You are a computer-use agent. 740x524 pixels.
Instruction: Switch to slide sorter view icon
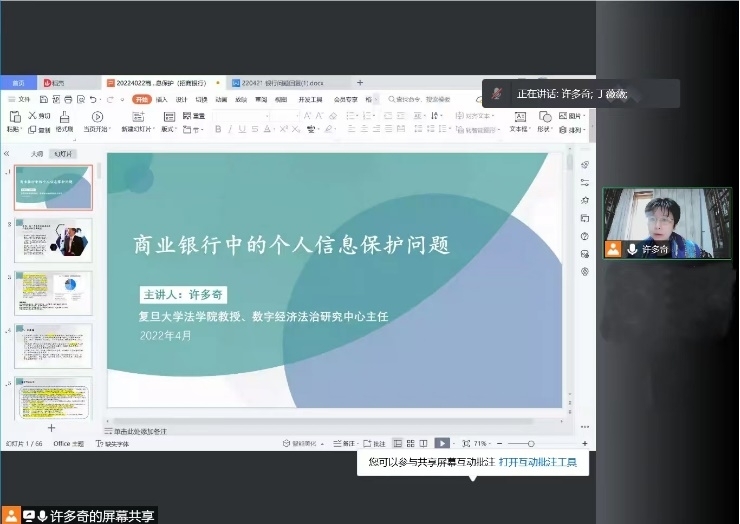411,443
